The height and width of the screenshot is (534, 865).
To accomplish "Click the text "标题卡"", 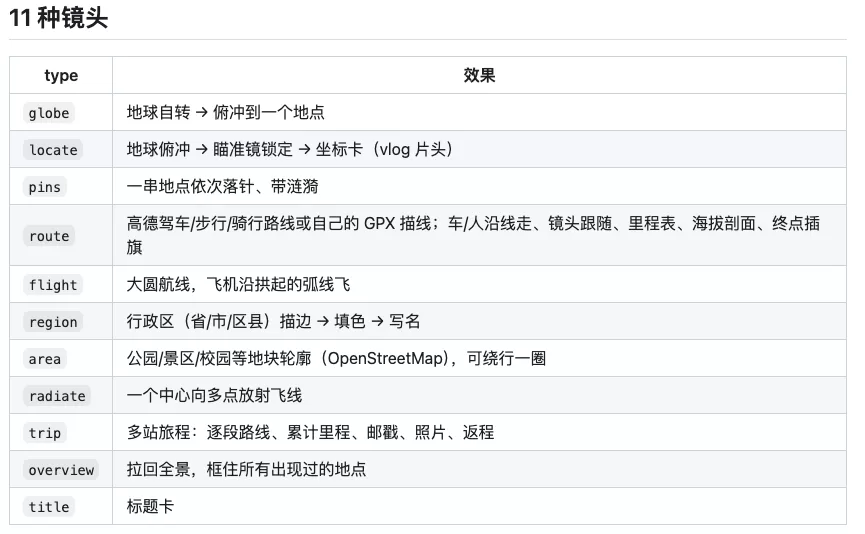I will click(150, 506).
